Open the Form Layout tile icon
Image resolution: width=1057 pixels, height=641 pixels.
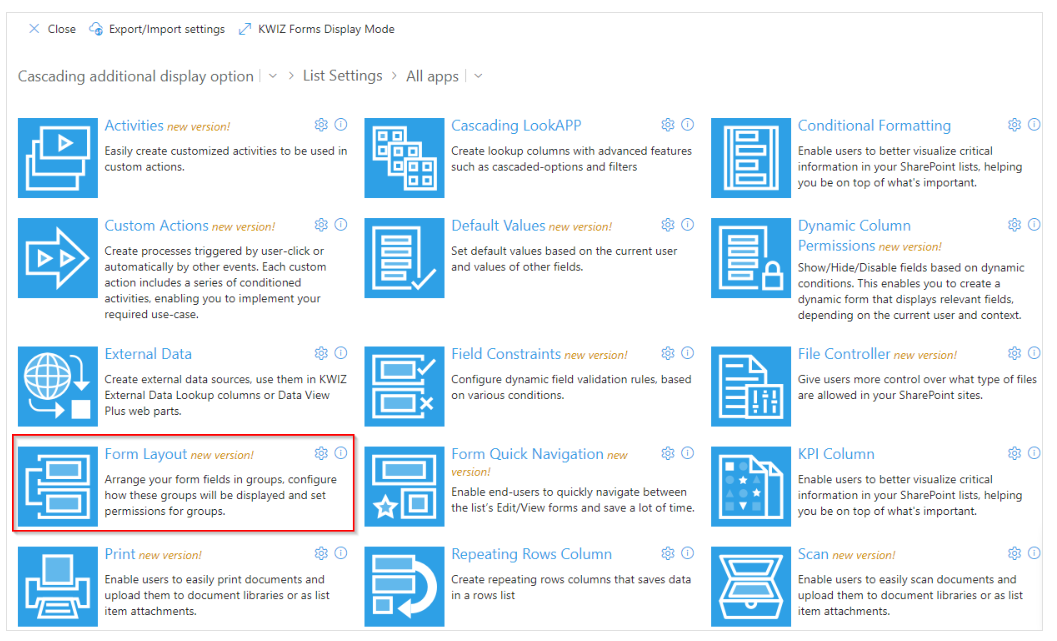(57, 486)
